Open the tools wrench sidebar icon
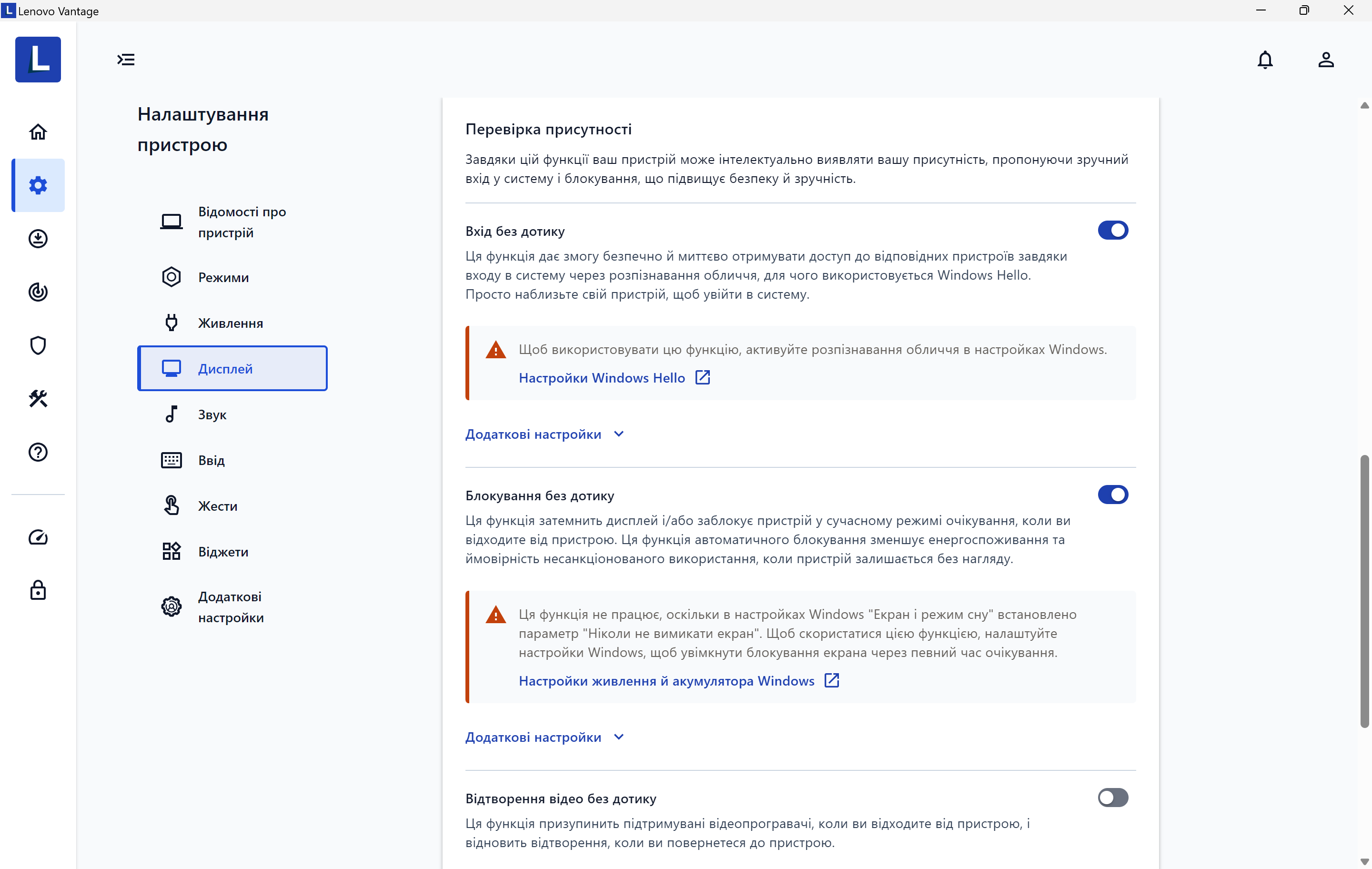This screenshot has height=869, width=1372. point(38,399)
